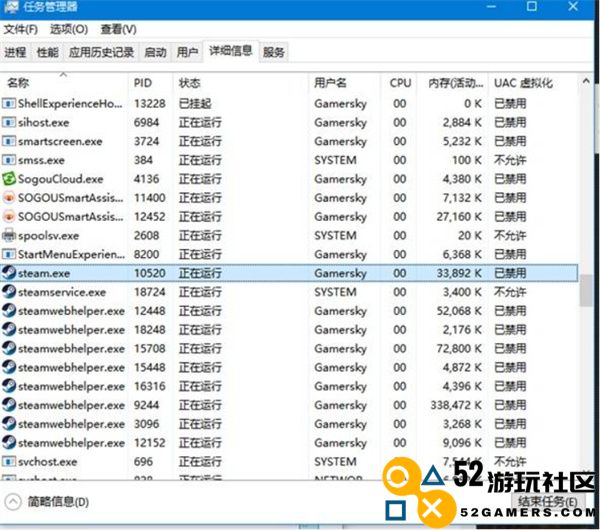Click steamwebhelper icon in PID 15708 row
The height and width of the screenshot is (530, 600).
click(9, 348)
